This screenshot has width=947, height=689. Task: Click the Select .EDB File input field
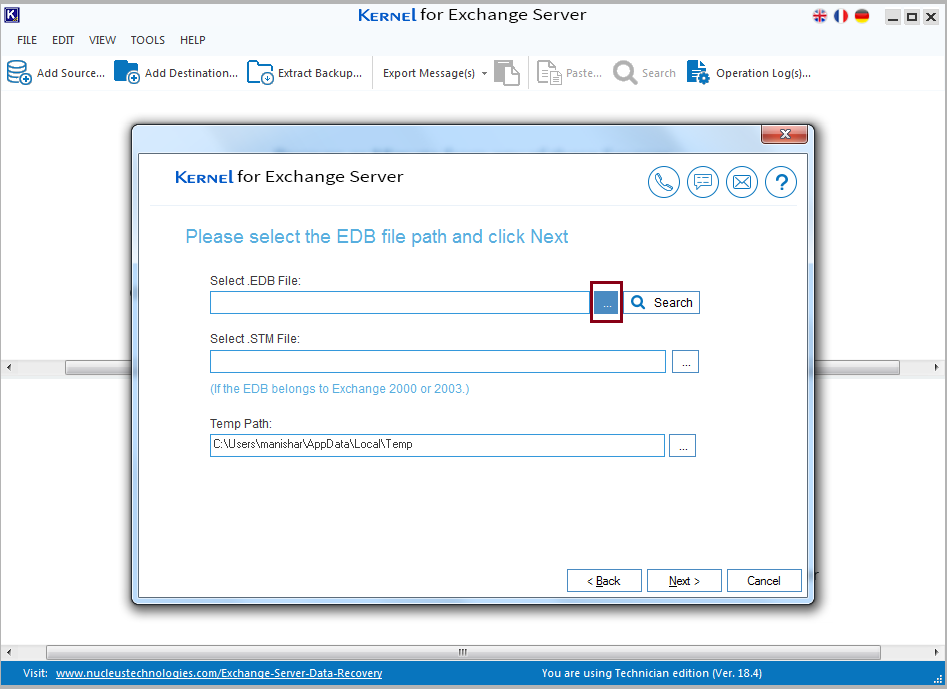[x=400, y=303]
